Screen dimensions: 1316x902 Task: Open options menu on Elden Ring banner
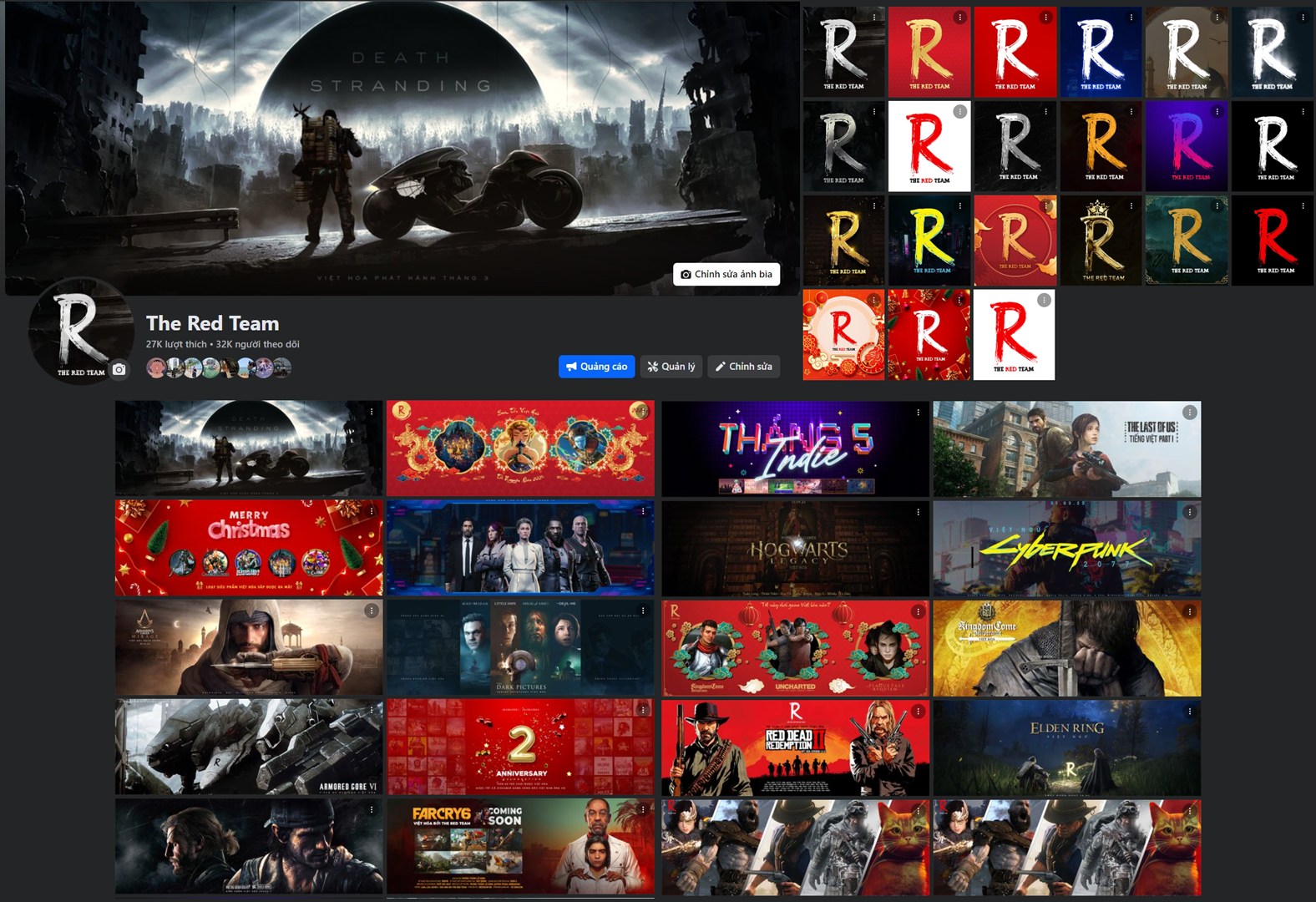pos(1190,712)
